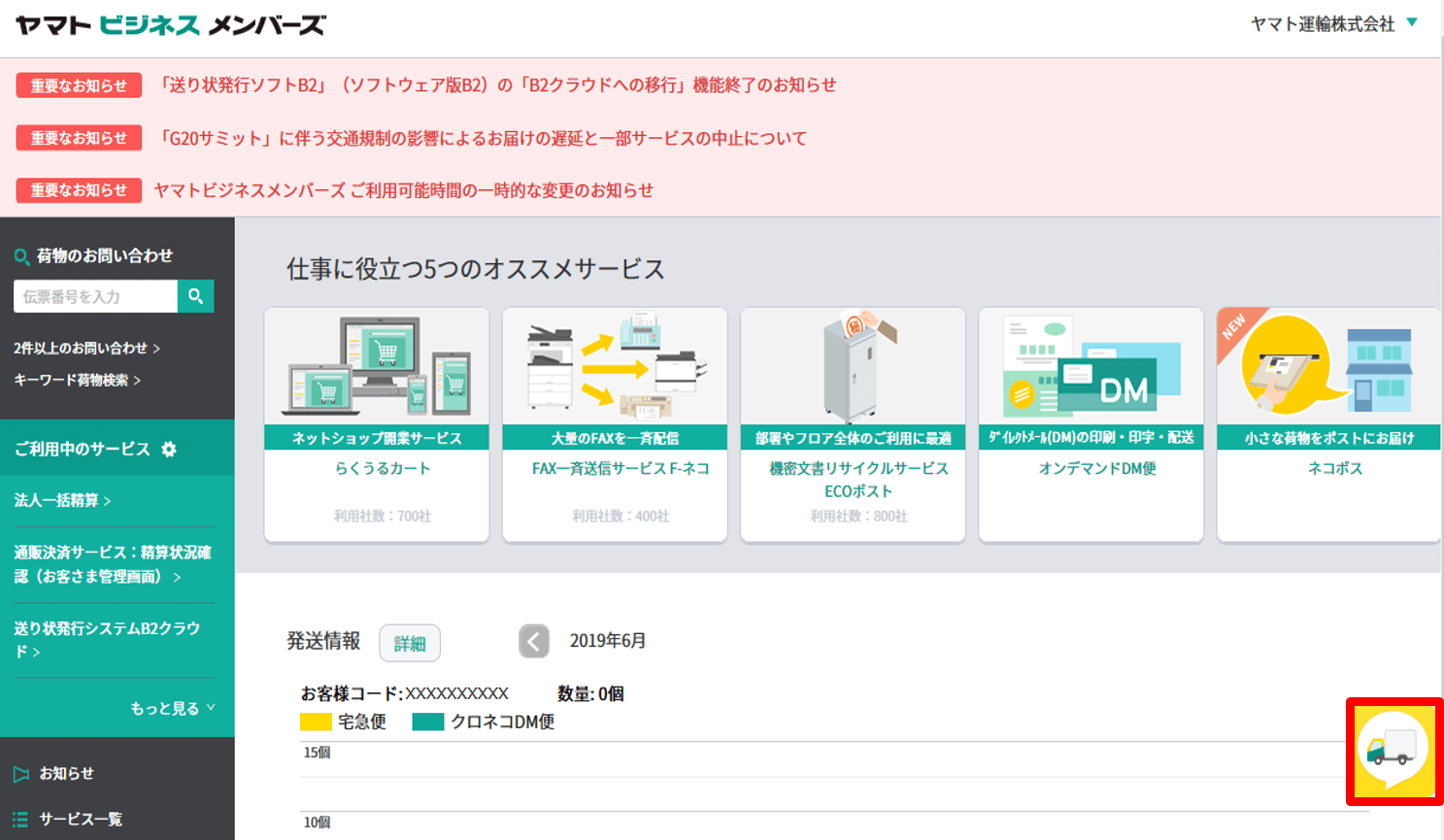Open the ネコポス text link
The height and width of the screenshot is (840, 1444).
point(1335,468)
